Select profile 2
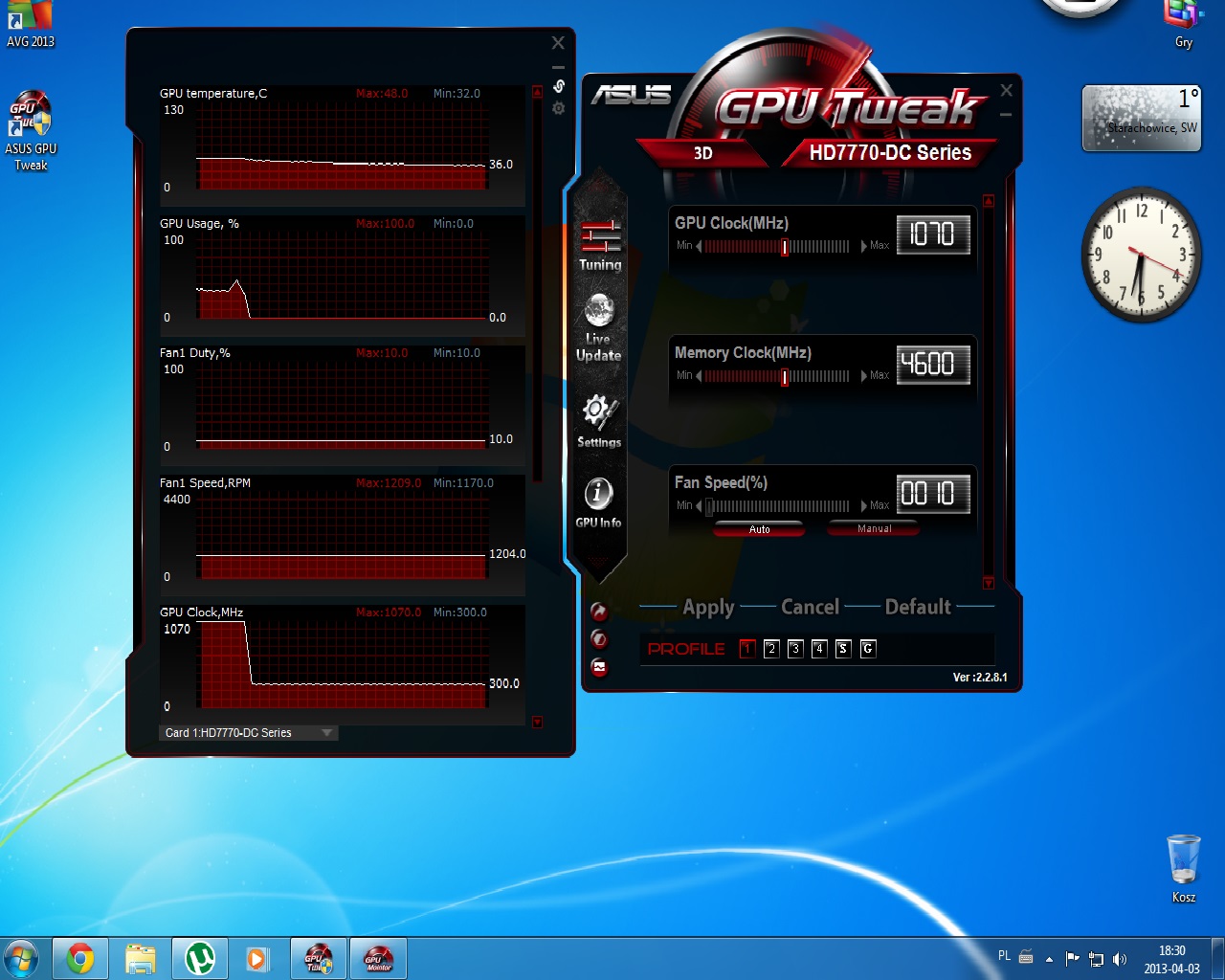Screen dimensions: 1225x980 point(771,649)
